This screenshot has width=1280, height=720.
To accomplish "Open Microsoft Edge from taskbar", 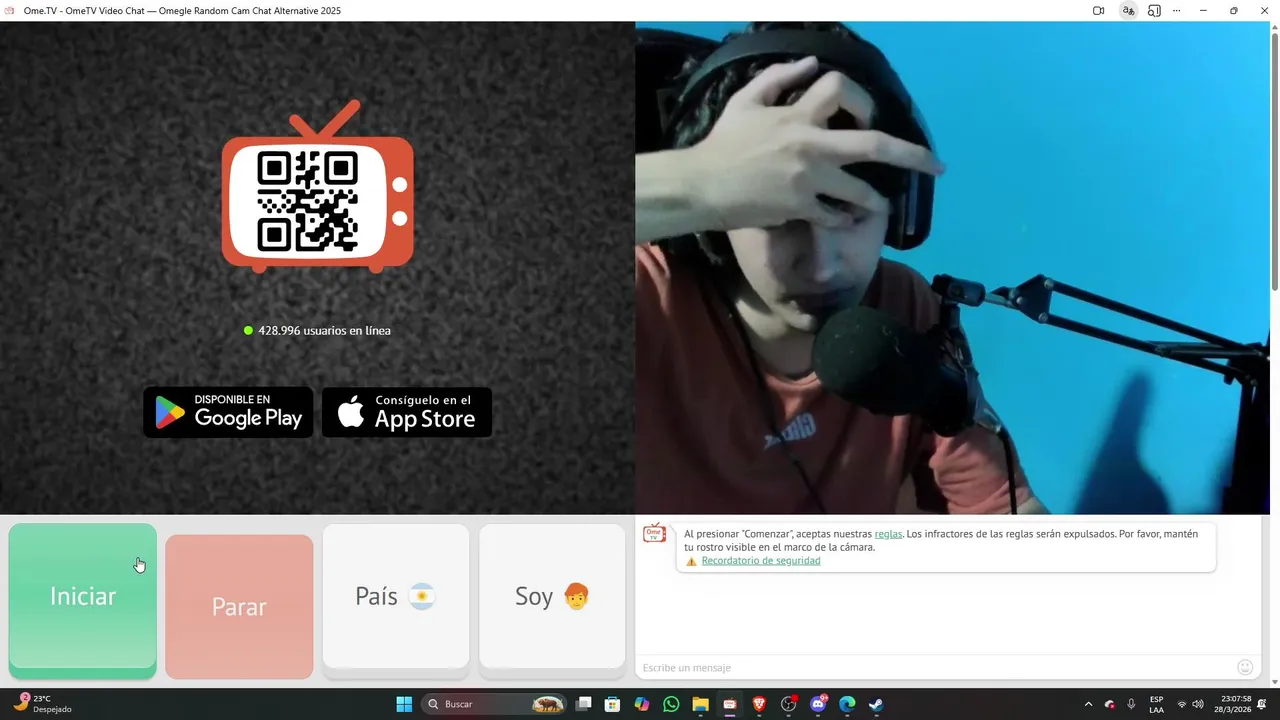I will (x=847, y=704).
